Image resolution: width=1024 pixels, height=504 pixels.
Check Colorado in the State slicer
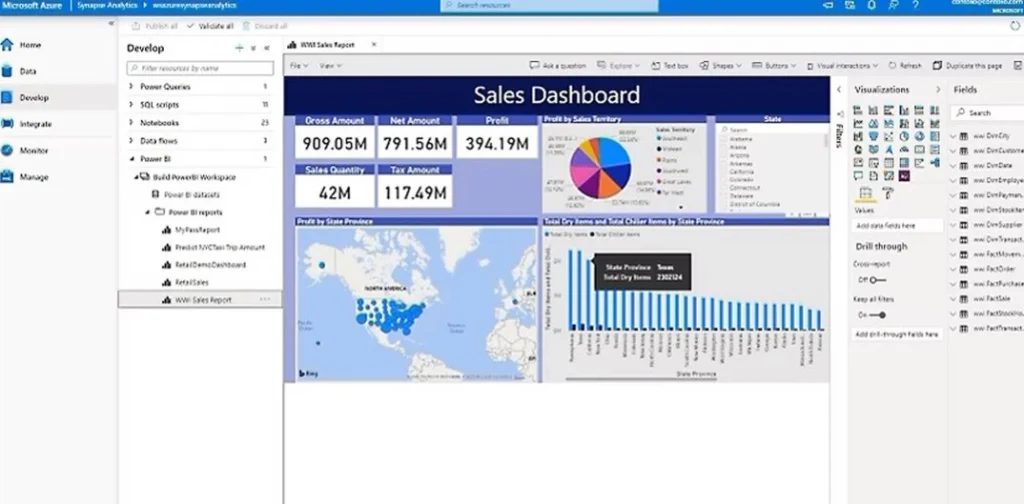pyautogui.click(x=724, y=180)
